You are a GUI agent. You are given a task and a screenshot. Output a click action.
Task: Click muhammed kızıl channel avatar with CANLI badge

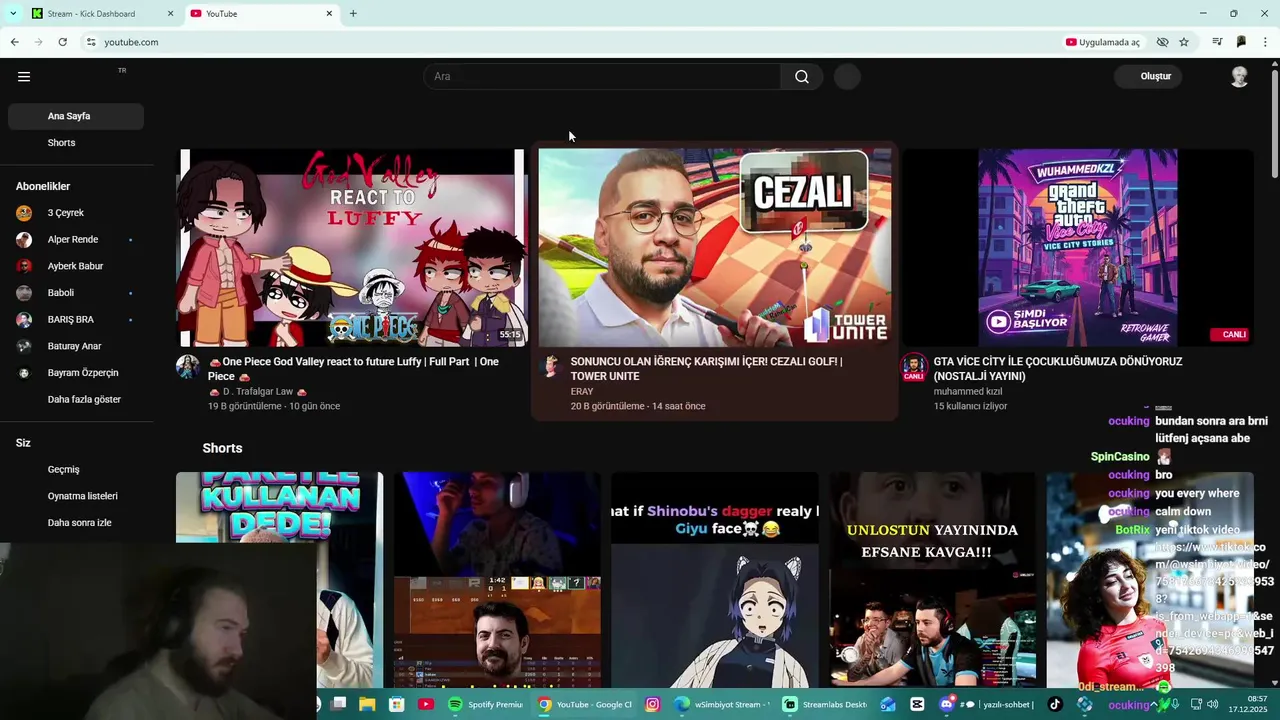point(913,367)
